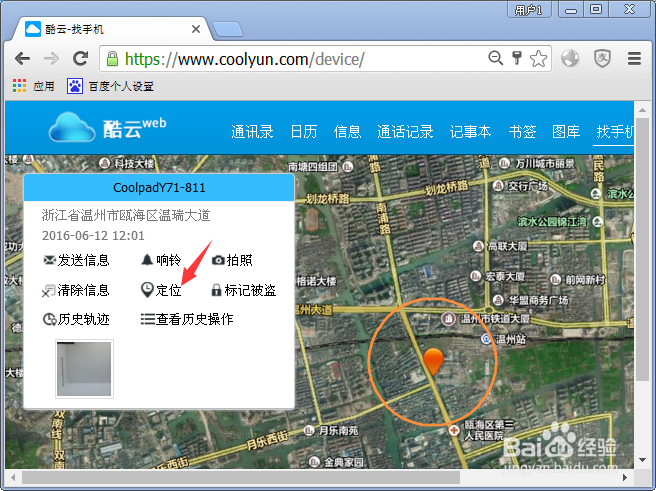Click the 用户1 profile button

pos(529,9)
